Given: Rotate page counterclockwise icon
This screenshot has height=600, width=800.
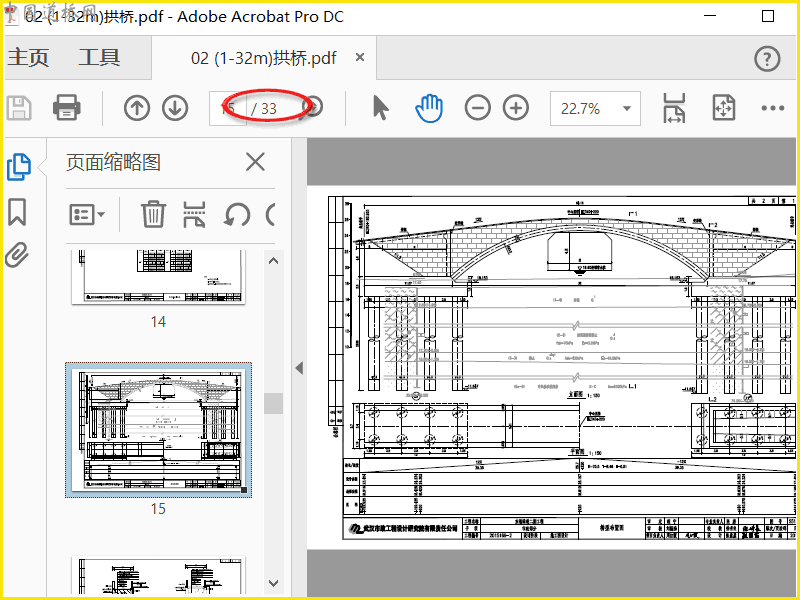Looking at the screenshot, I should (x=237, y=215).
